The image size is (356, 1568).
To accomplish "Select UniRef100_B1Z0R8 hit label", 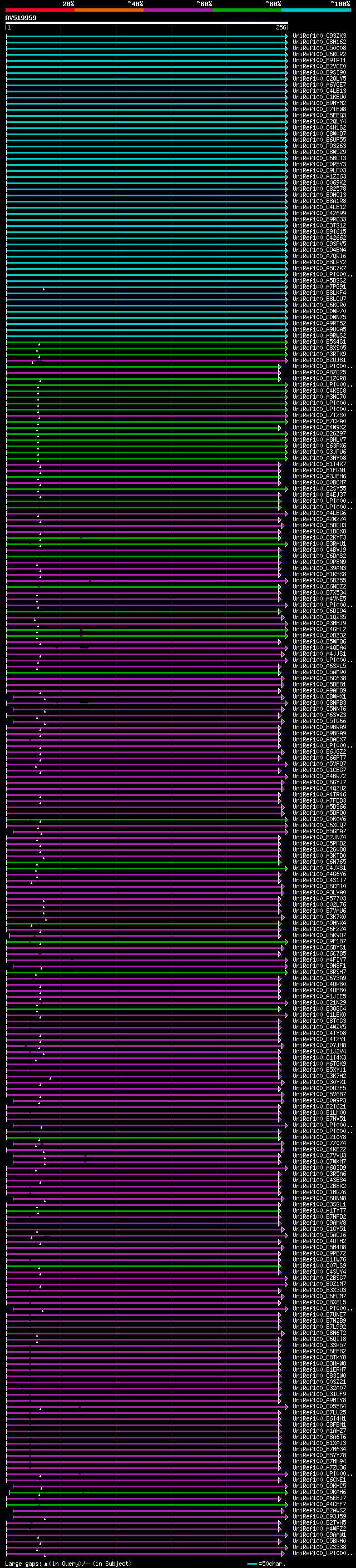I will [319, 378].
